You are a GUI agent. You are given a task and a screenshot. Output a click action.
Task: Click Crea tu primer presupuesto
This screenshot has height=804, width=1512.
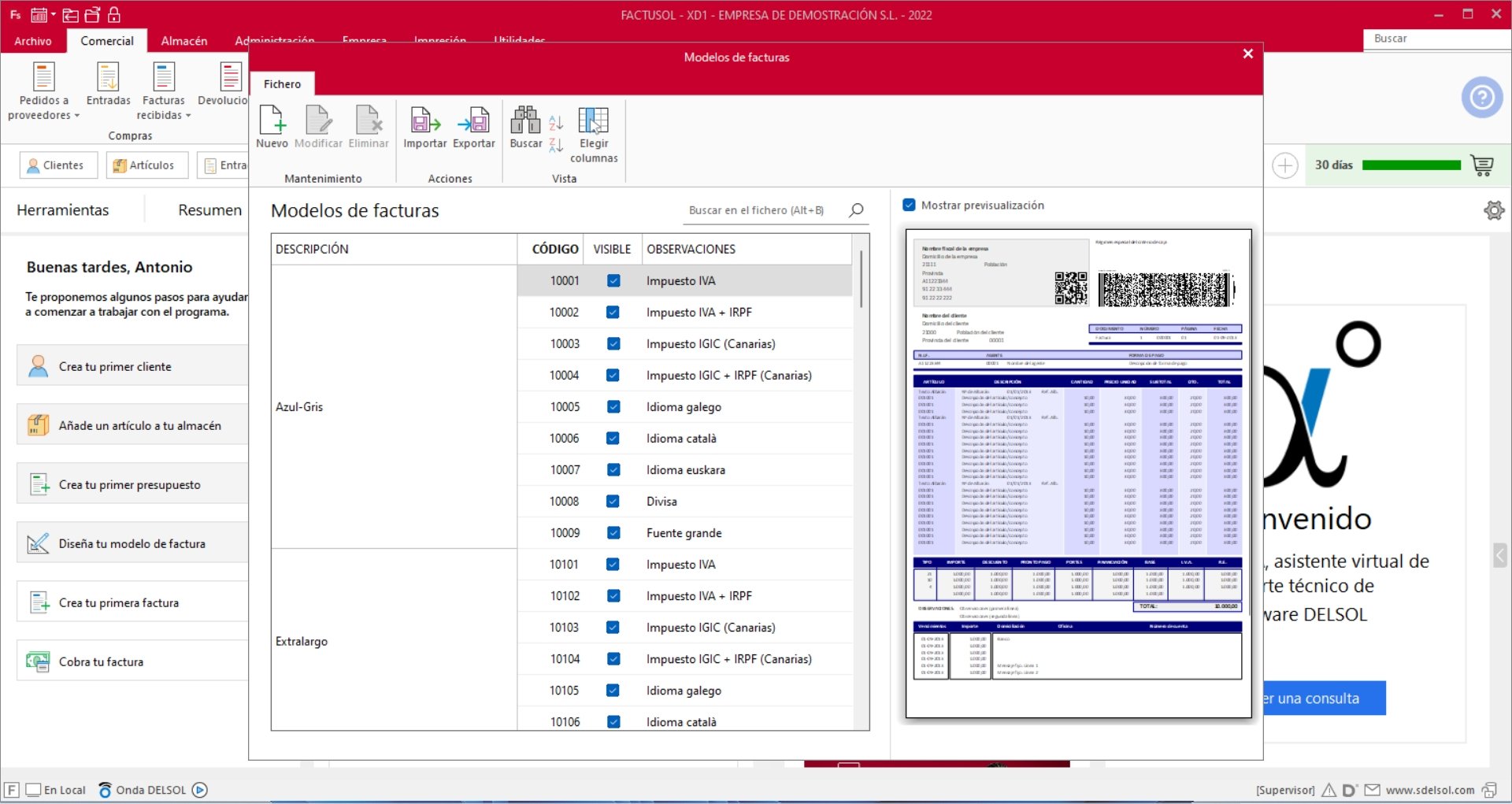click(x=132, y=484)
